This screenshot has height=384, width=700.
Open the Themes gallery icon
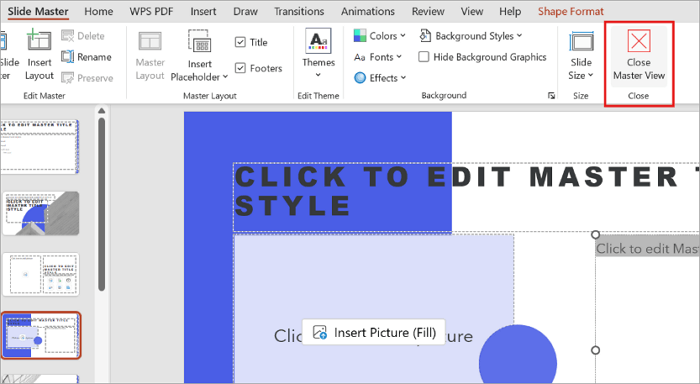(x=318, y=41)
